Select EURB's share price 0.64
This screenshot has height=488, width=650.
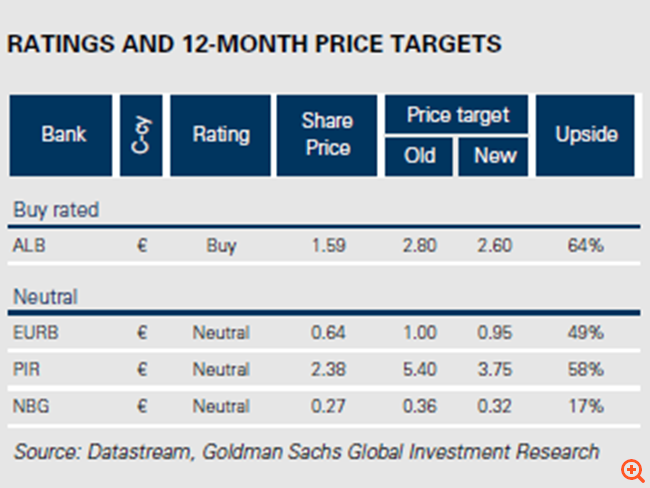click(327, 332)
